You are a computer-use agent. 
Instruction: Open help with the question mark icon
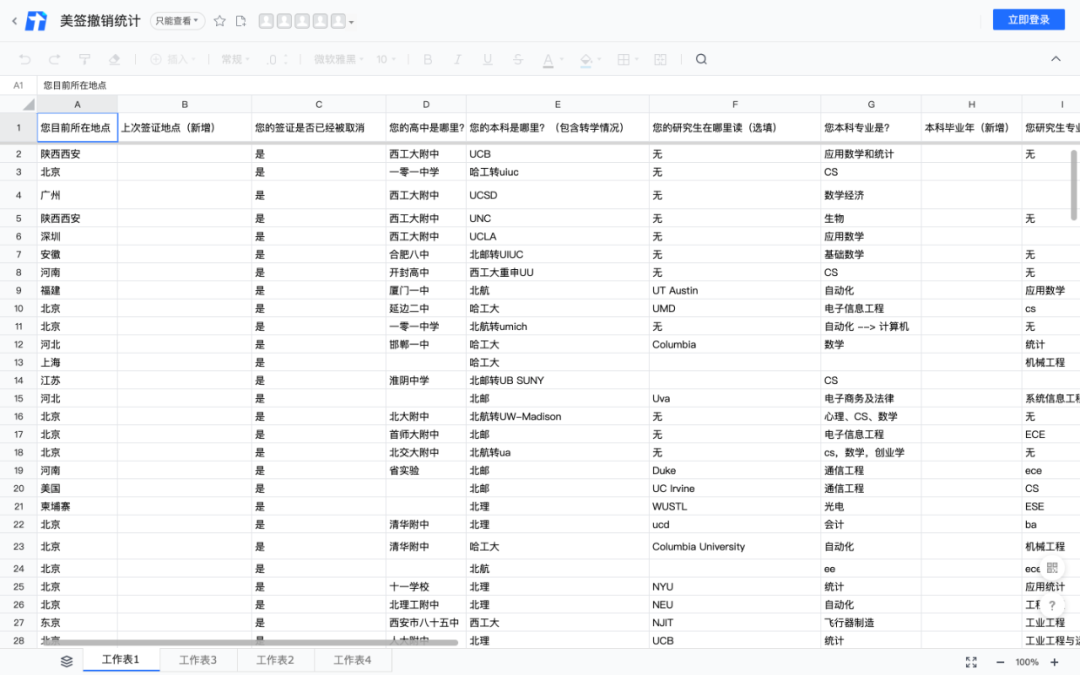tap(1052, 605)
